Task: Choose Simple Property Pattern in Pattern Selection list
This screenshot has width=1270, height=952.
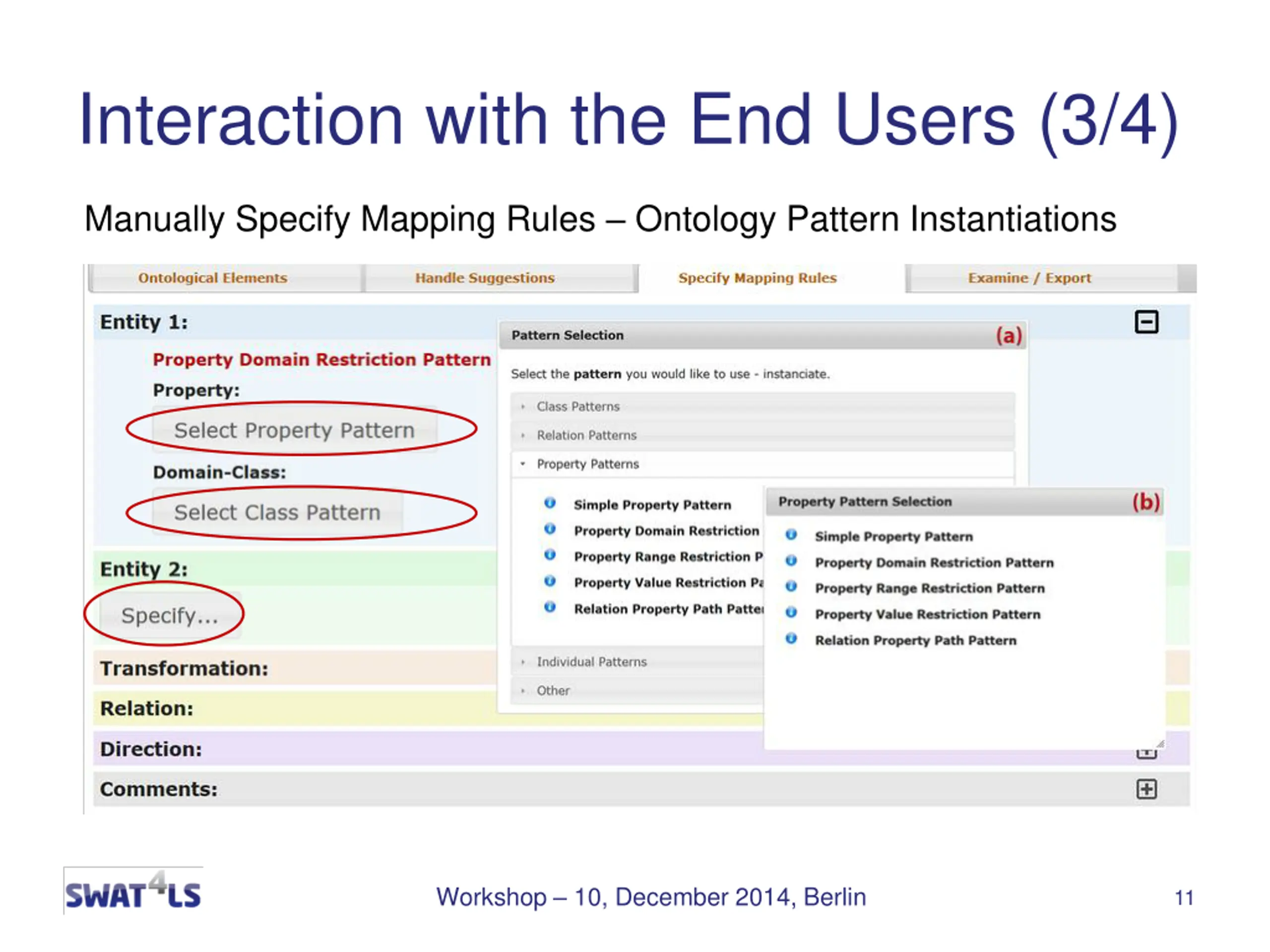Action: coord(652,505)
